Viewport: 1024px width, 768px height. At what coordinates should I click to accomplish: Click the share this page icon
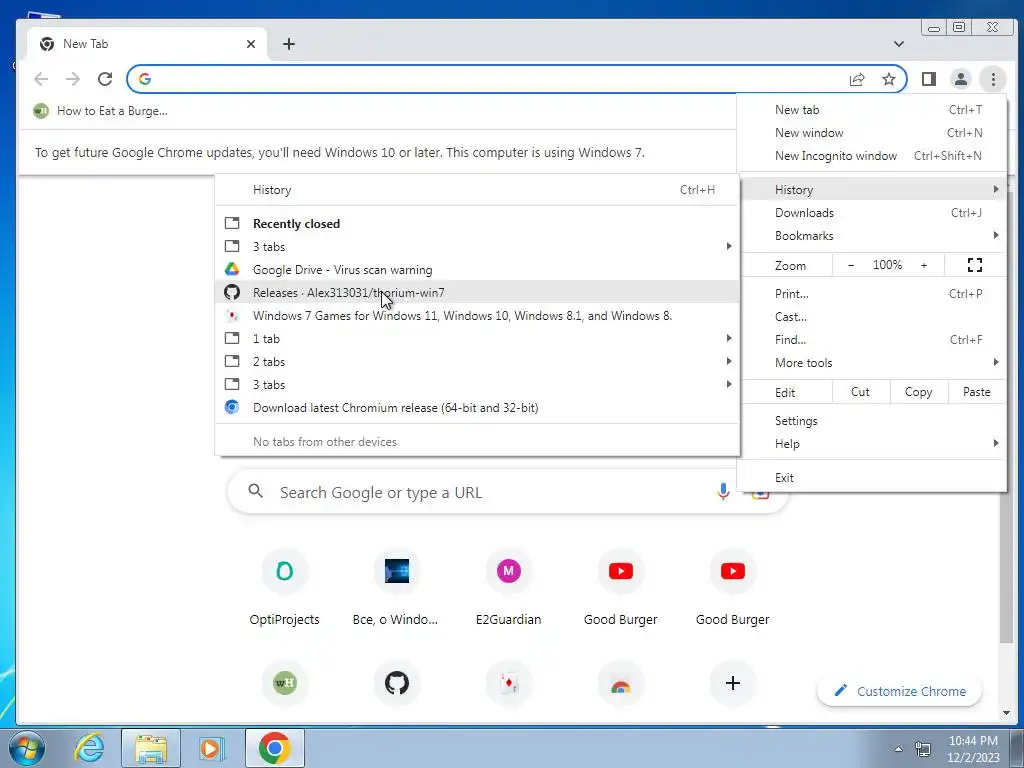tap(857, 79)
